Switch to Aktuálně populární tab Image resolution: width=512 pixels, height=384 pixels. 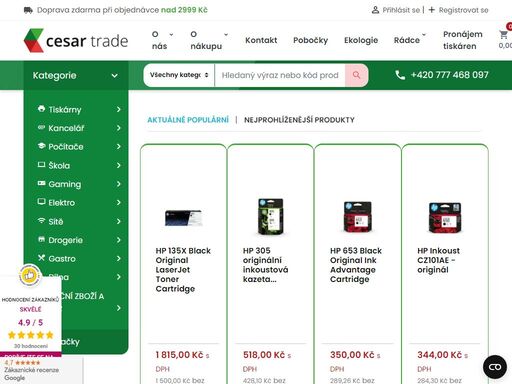pos(188,120)
